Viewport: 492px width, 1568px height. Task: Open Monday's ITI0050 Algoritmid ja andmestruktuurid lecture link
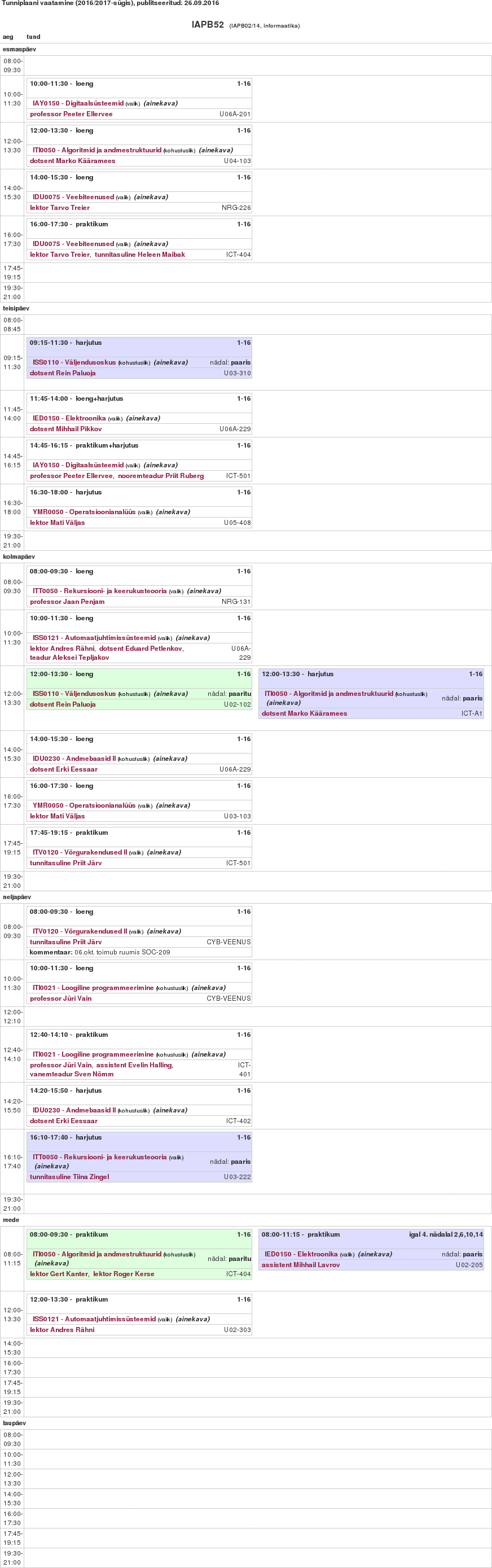coord(96,150)
